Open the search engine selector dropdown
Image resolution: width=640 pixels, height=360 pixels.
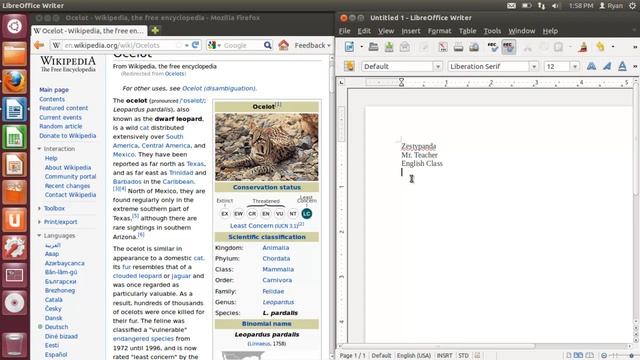(x=214, y=45)
